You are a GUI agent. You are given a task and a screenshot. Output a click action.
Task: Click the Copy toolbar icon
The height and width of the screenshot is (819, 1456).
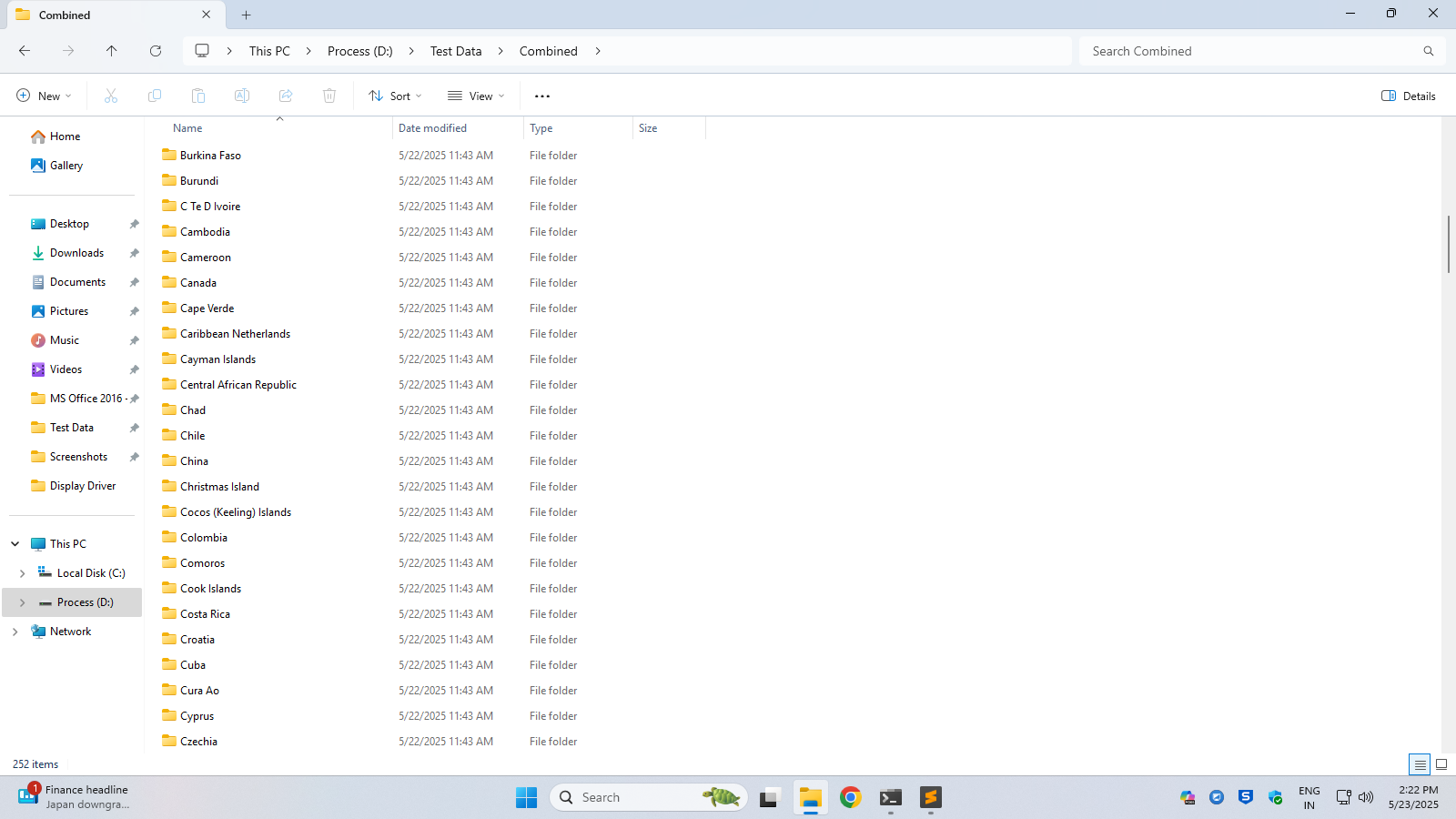(155, 96)
